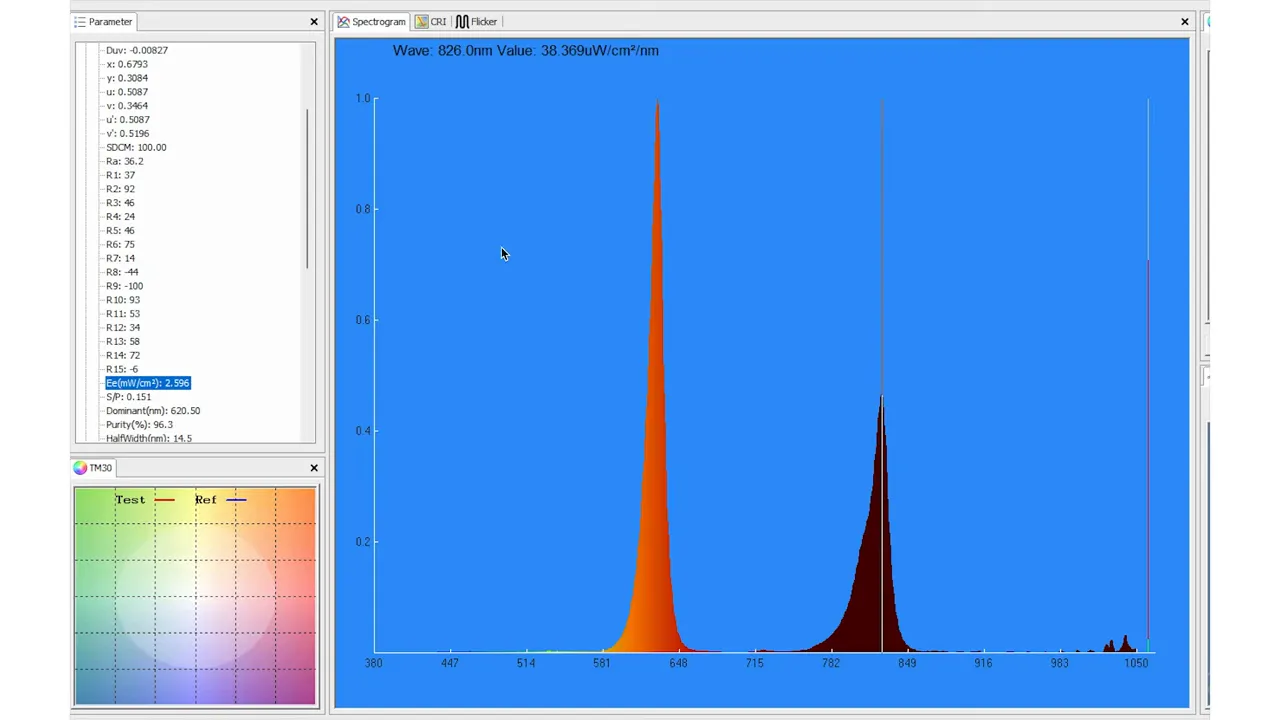Image resolution: width=1280 pixels, height=720 pixels.
Task: Close the Parameter panel
Action: pyautogui.click(x=313, y=21)
